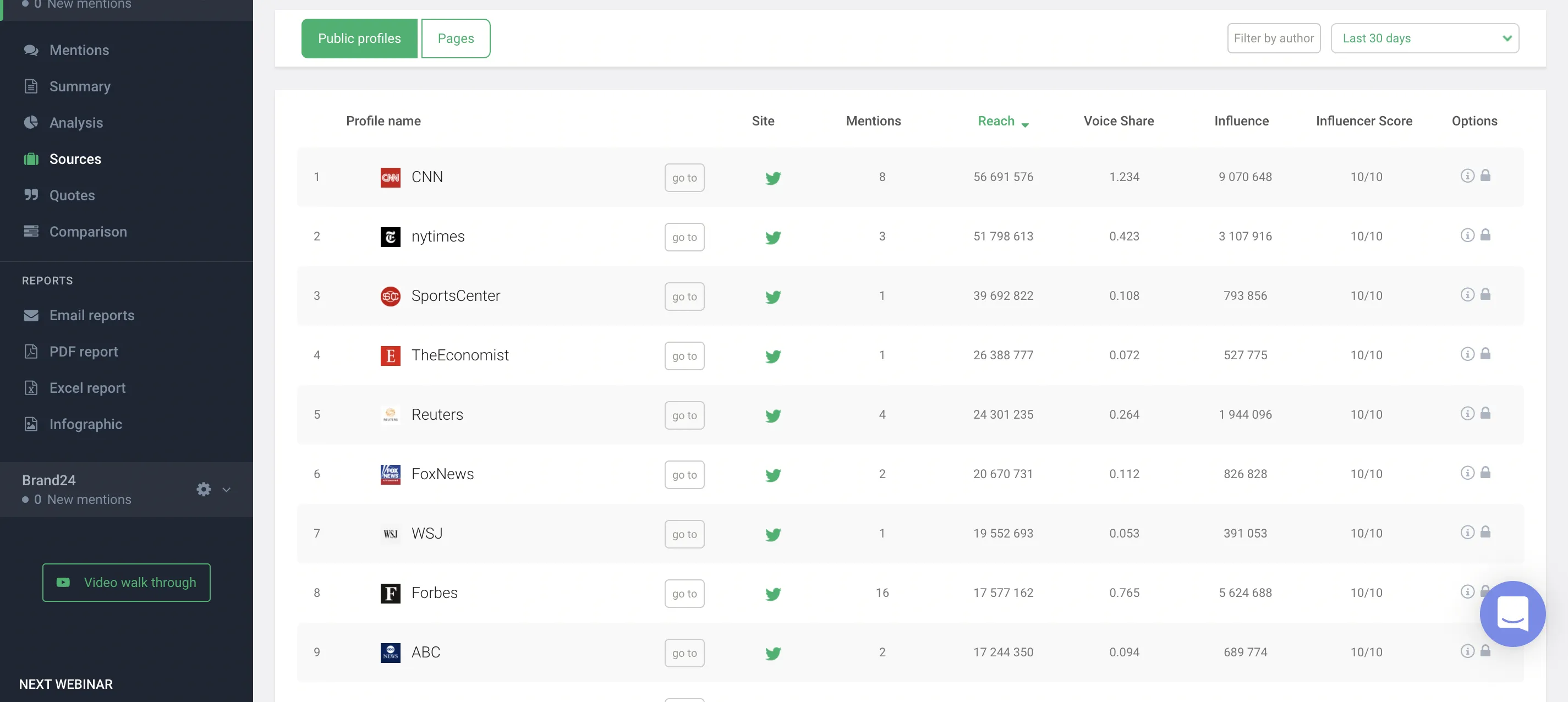Click the info icon for SportsCenter
The height and width of the screenshot is (702, 1568).
tap(1467, 295)
